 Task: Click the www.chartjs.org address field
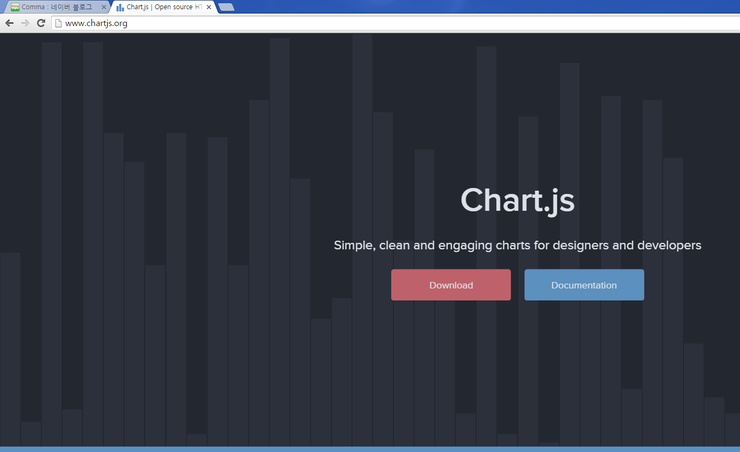[x=396, y=23]
